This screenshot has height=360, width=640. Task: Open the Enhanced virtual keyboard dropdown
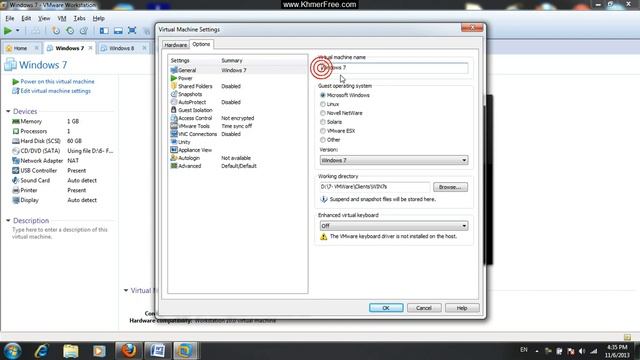pos(394,226)
